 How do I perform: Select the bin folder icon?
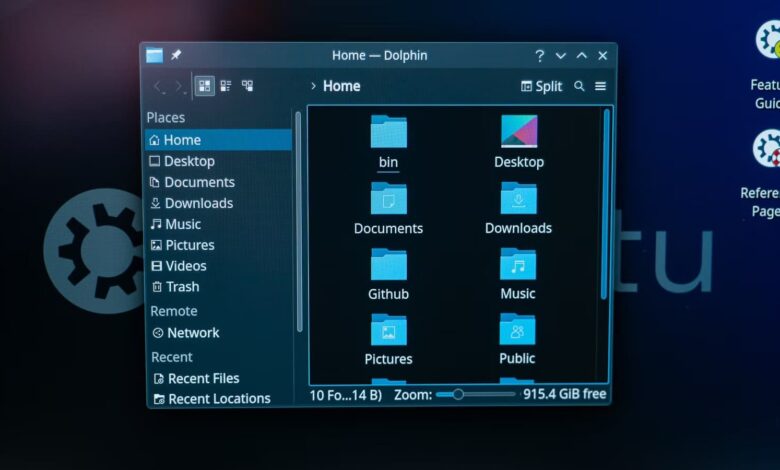(389, 131)
